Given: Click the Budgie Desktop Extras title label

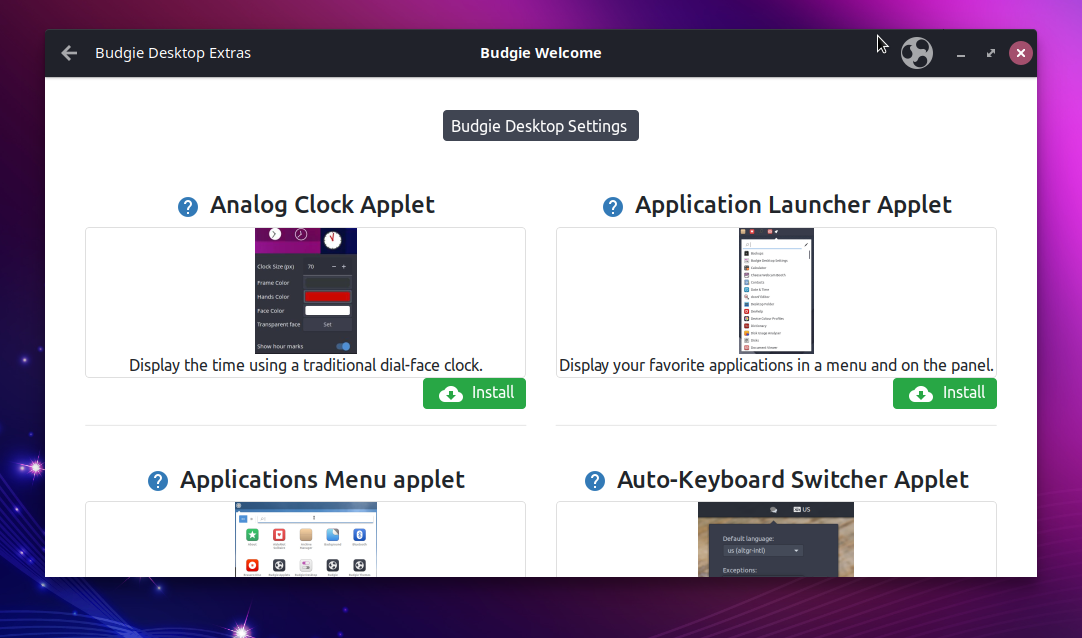Looking at the screenshot, I should pyautogui.click(x=173, y=53).
